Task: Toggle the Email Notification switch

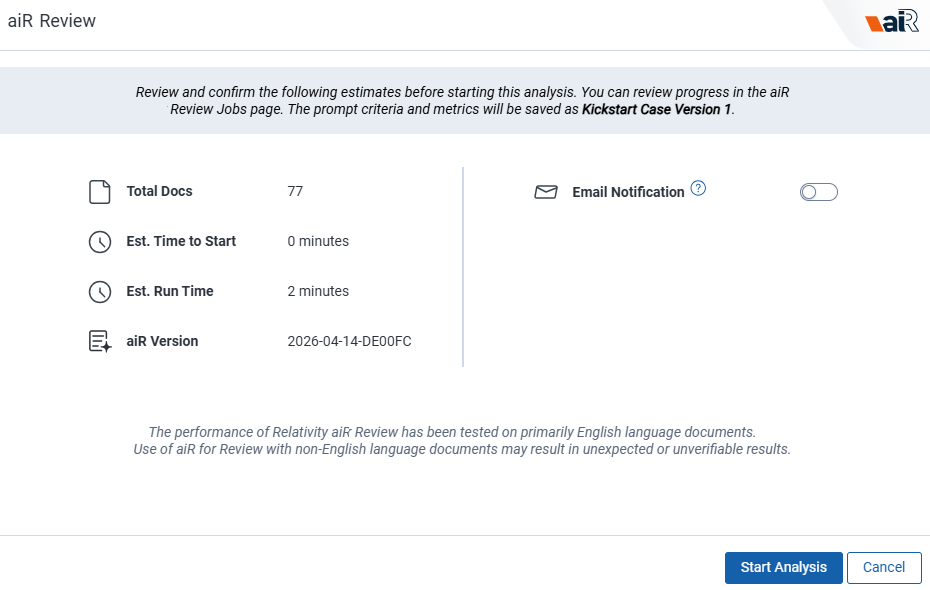Action: tap(818, 192)
